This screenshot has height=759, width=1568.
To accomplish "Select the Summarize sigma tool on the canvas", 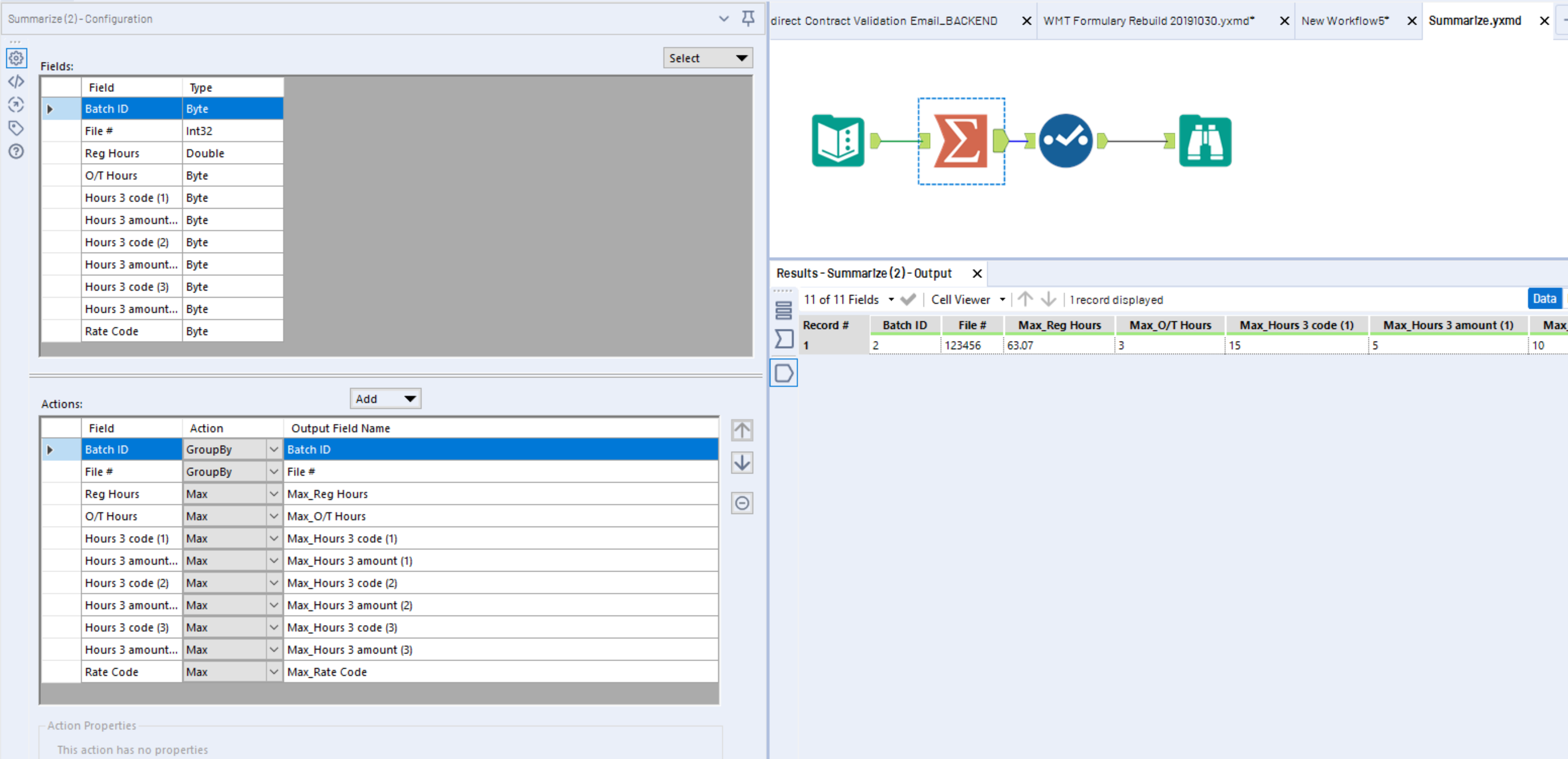I will tap(961, 140).
